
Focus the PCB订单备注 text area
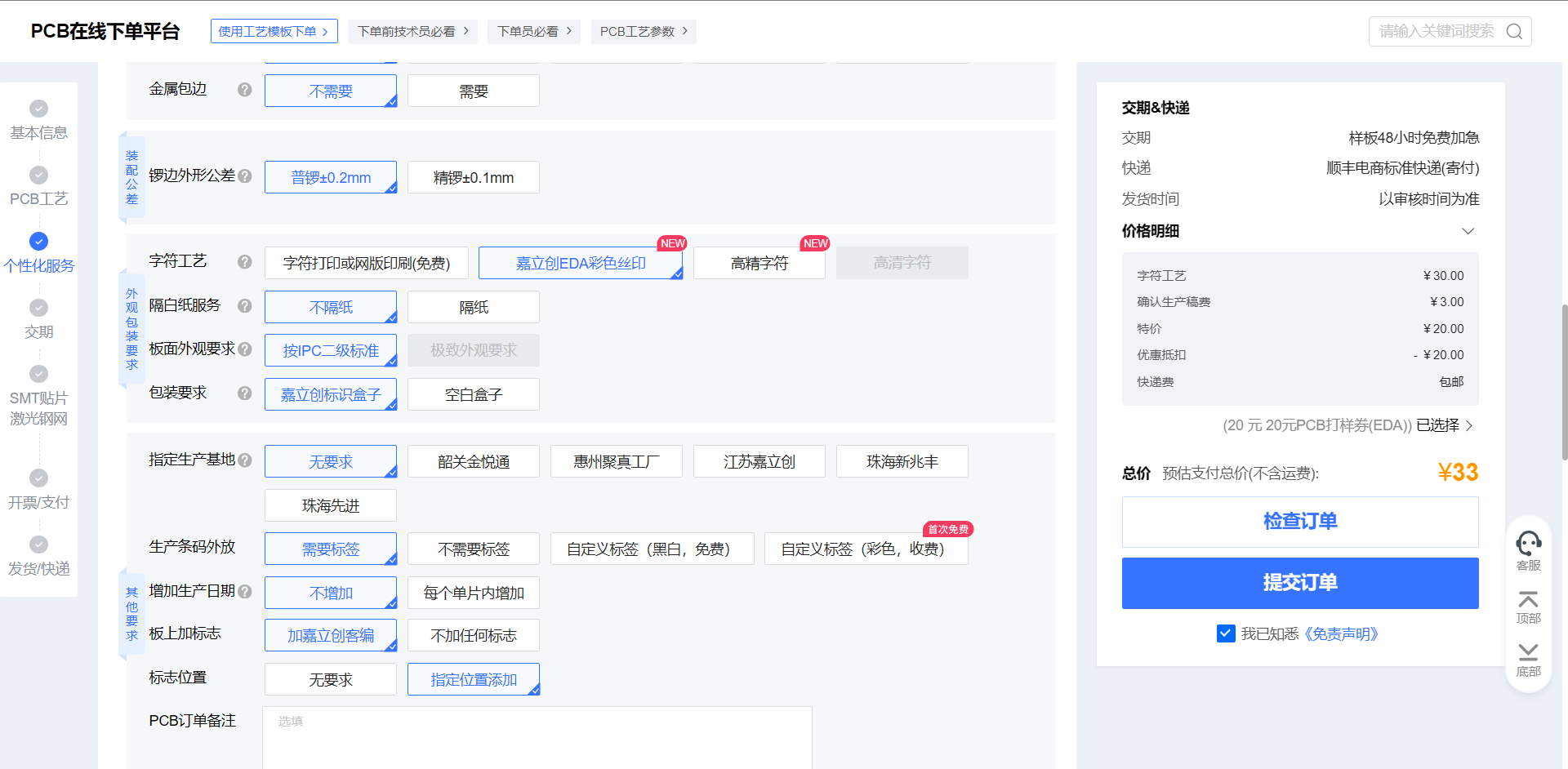(537, 738)
